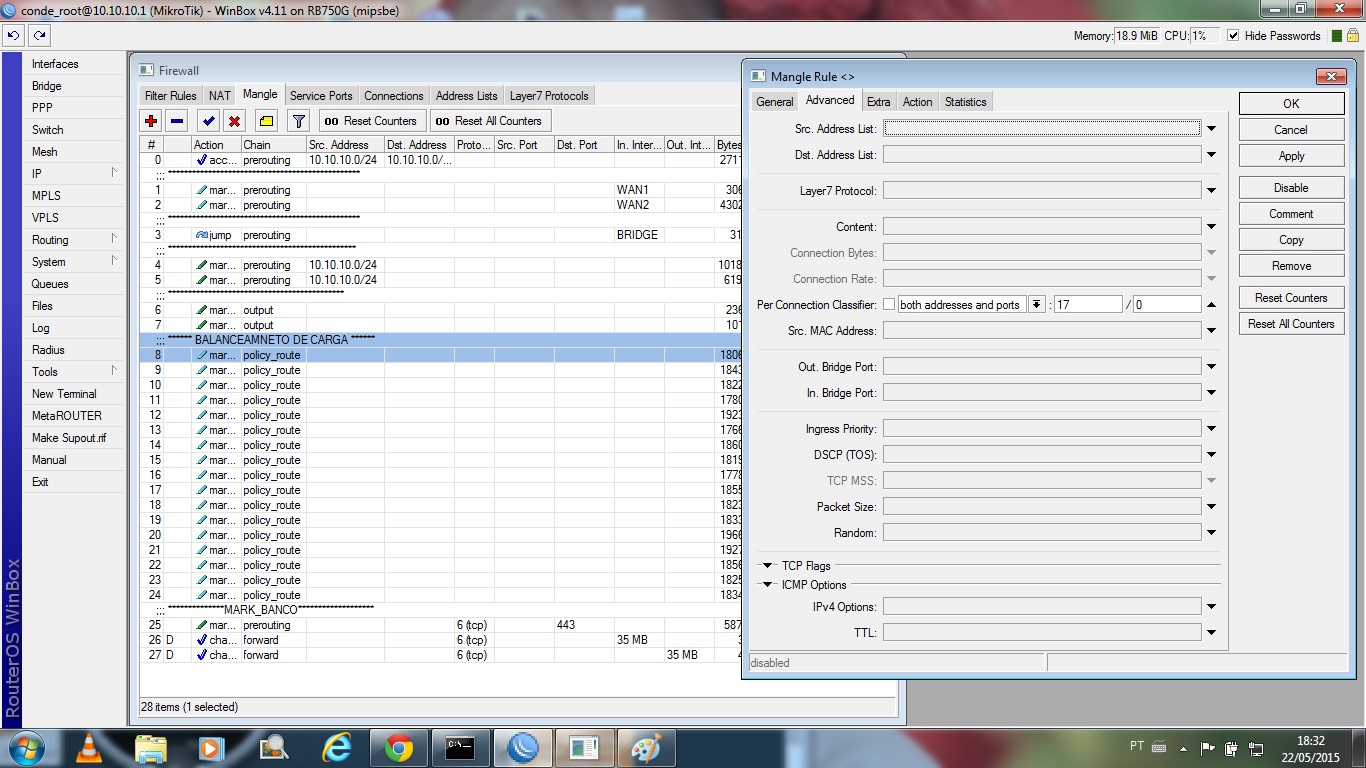Select rule 3 with BRIDGE interface

tap(440, 235)
